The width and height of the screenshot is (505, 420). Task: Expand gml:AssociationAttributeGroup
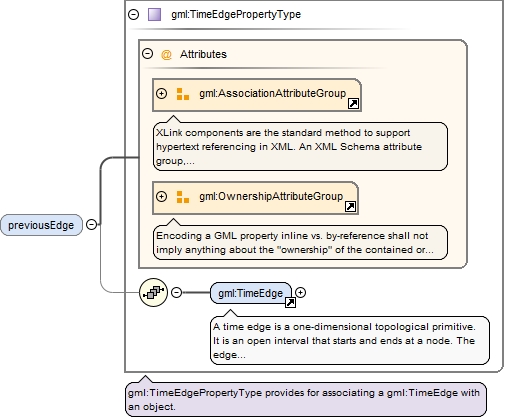(x=162, y=93)
